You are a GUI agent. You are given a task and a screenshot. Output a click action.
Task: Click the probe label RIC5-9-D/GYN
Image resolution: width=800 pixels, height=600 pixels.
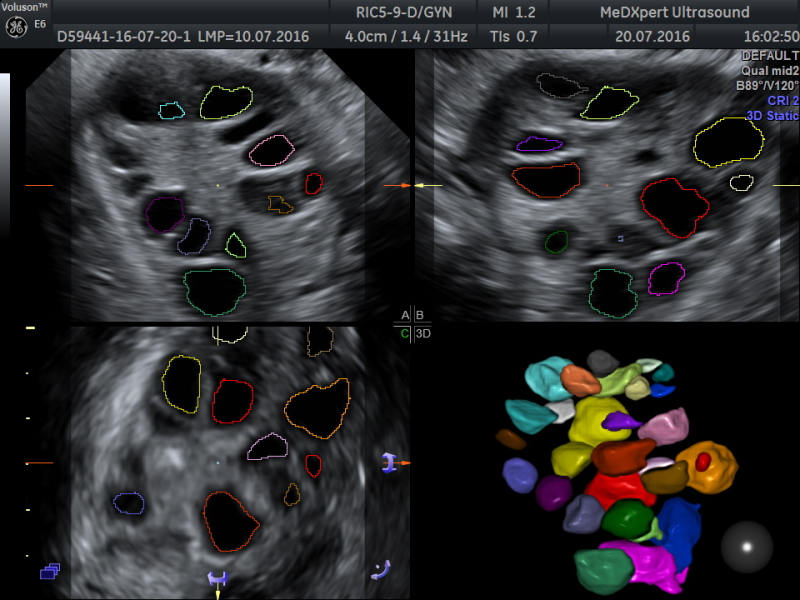coord(404,12)
